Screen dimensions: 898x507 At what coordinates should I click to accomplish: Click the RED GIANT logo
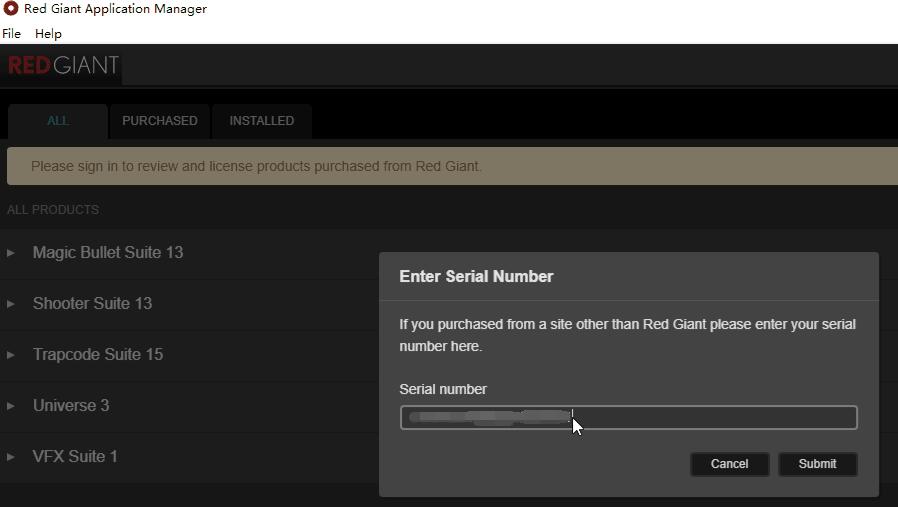(63, 65)
